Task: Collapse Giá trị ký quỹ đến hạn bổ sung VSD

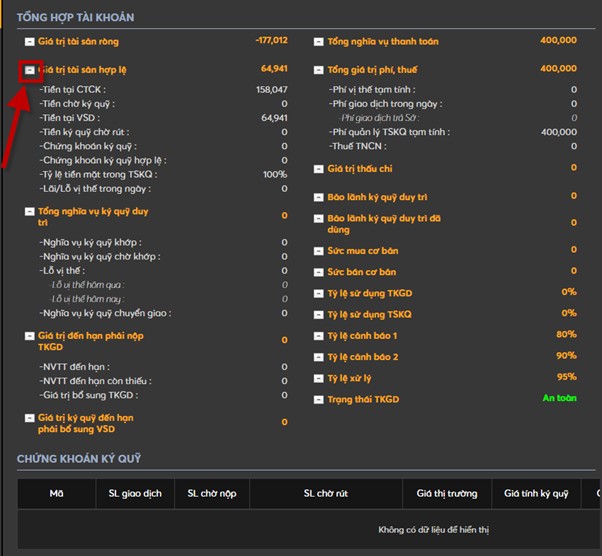Action: tap(29, 418)
